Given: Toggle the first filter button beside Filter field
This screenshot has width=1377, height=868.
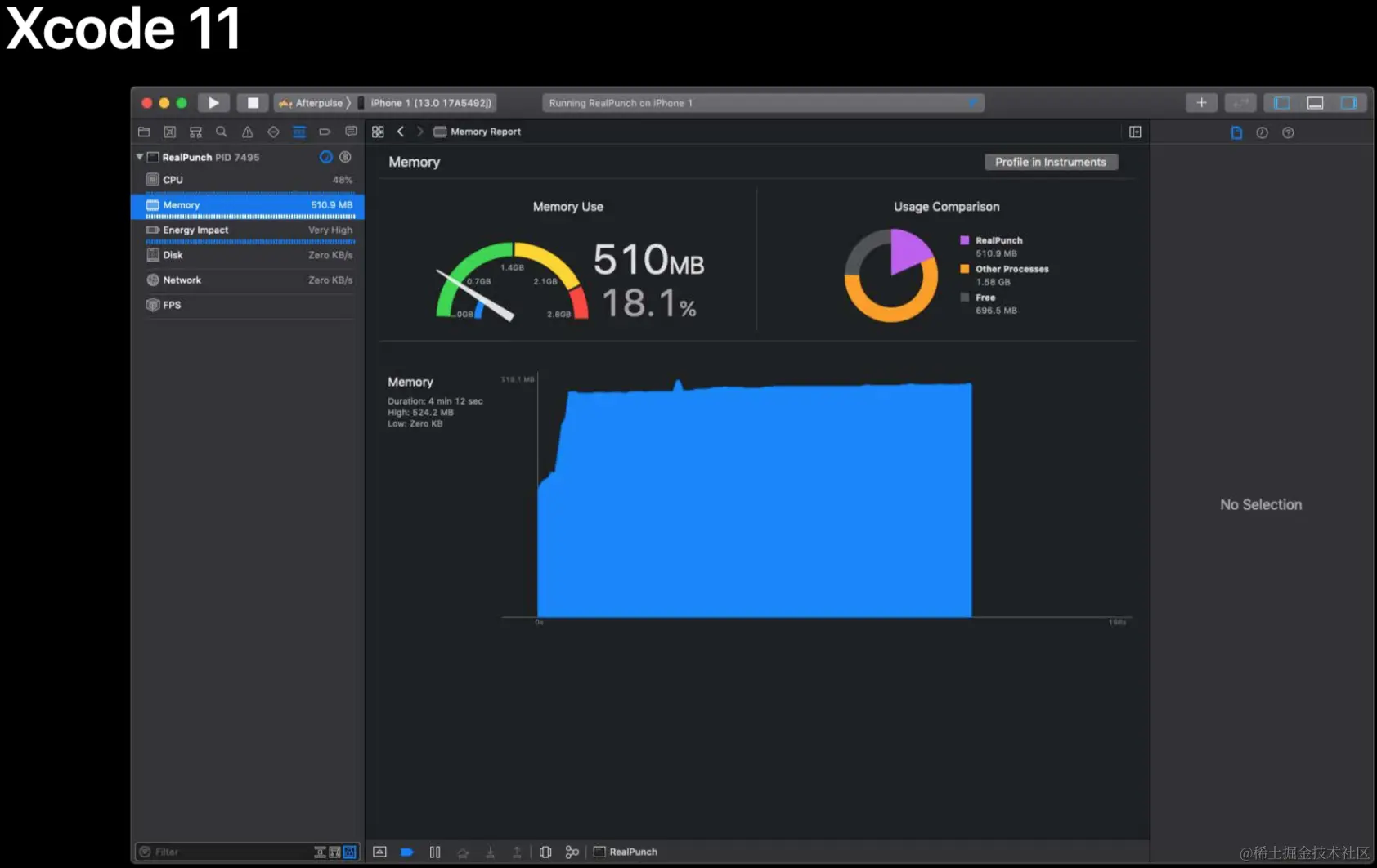Looking at the screenshot, I should pyautogui.click(x=320, y=852).
